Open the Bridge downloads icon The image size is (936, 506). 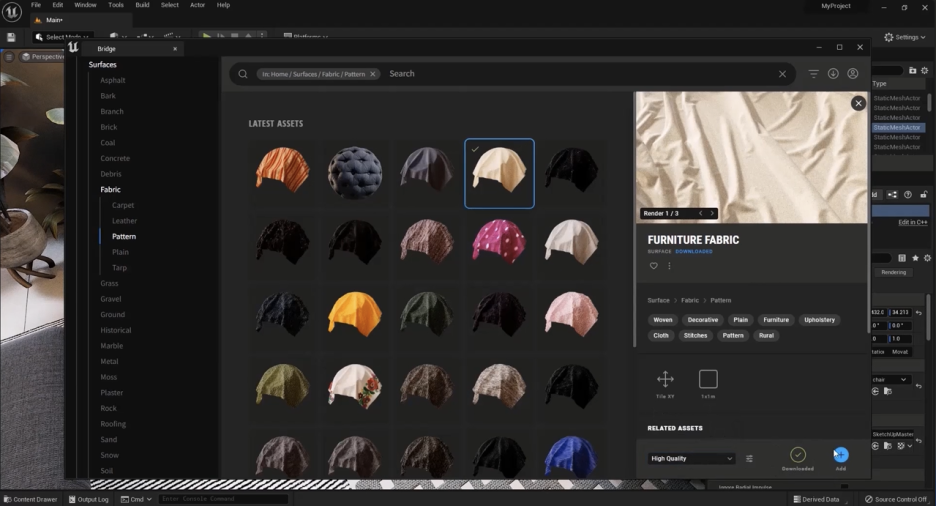click(833, 73)
